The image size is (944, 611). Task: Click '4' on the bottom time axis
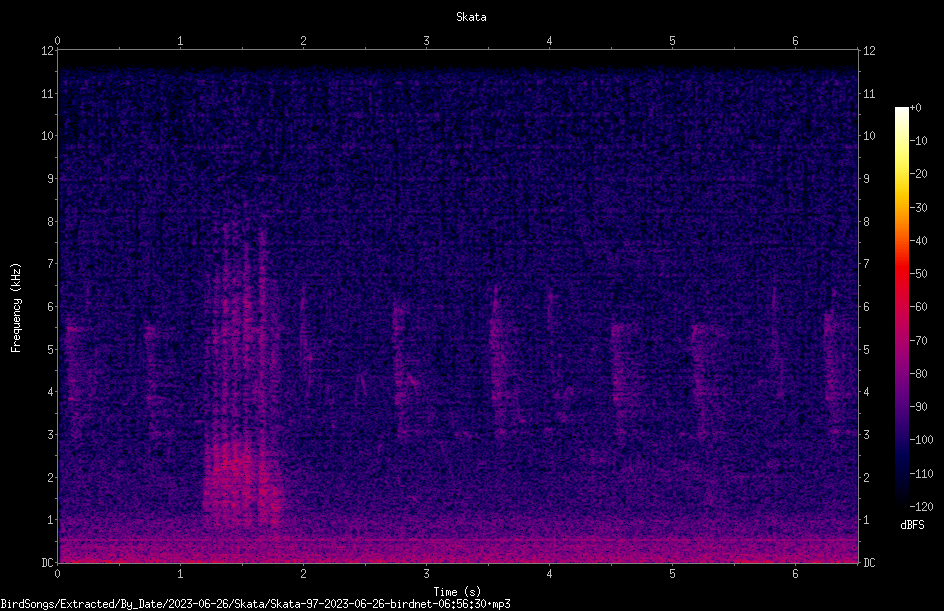pyautogui.click(x=549, y=574)
